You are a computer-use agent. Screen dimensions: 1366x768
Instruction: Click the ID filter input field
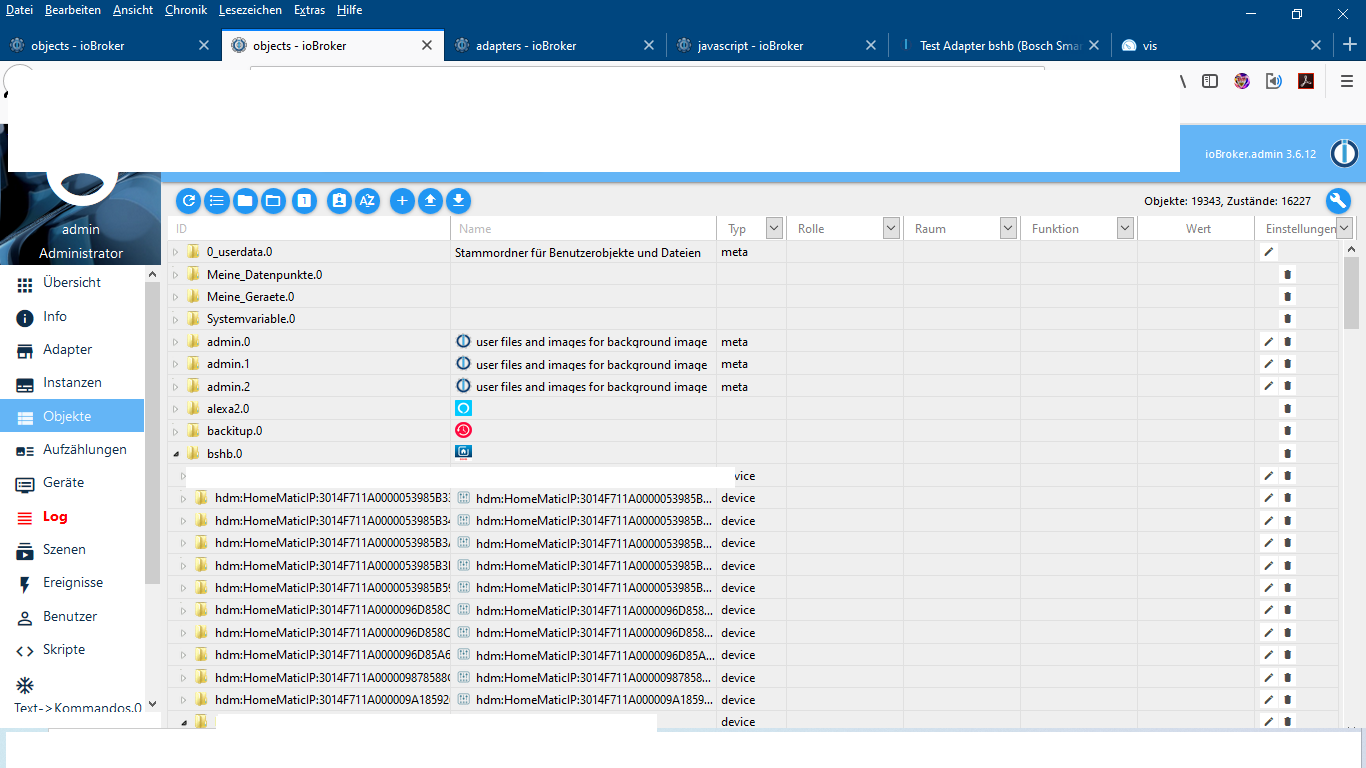pos(309,228)
